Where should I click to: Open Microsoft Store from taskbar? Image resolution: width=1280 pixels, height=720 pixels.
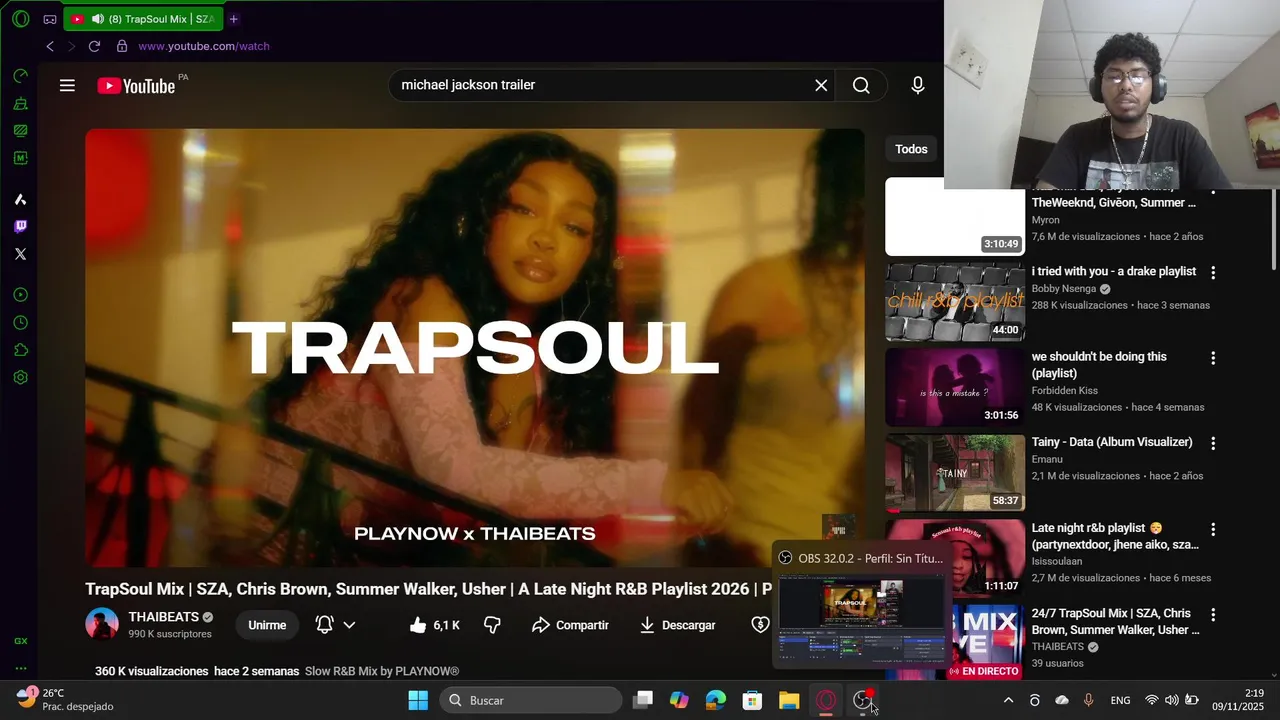click(752, 700)
